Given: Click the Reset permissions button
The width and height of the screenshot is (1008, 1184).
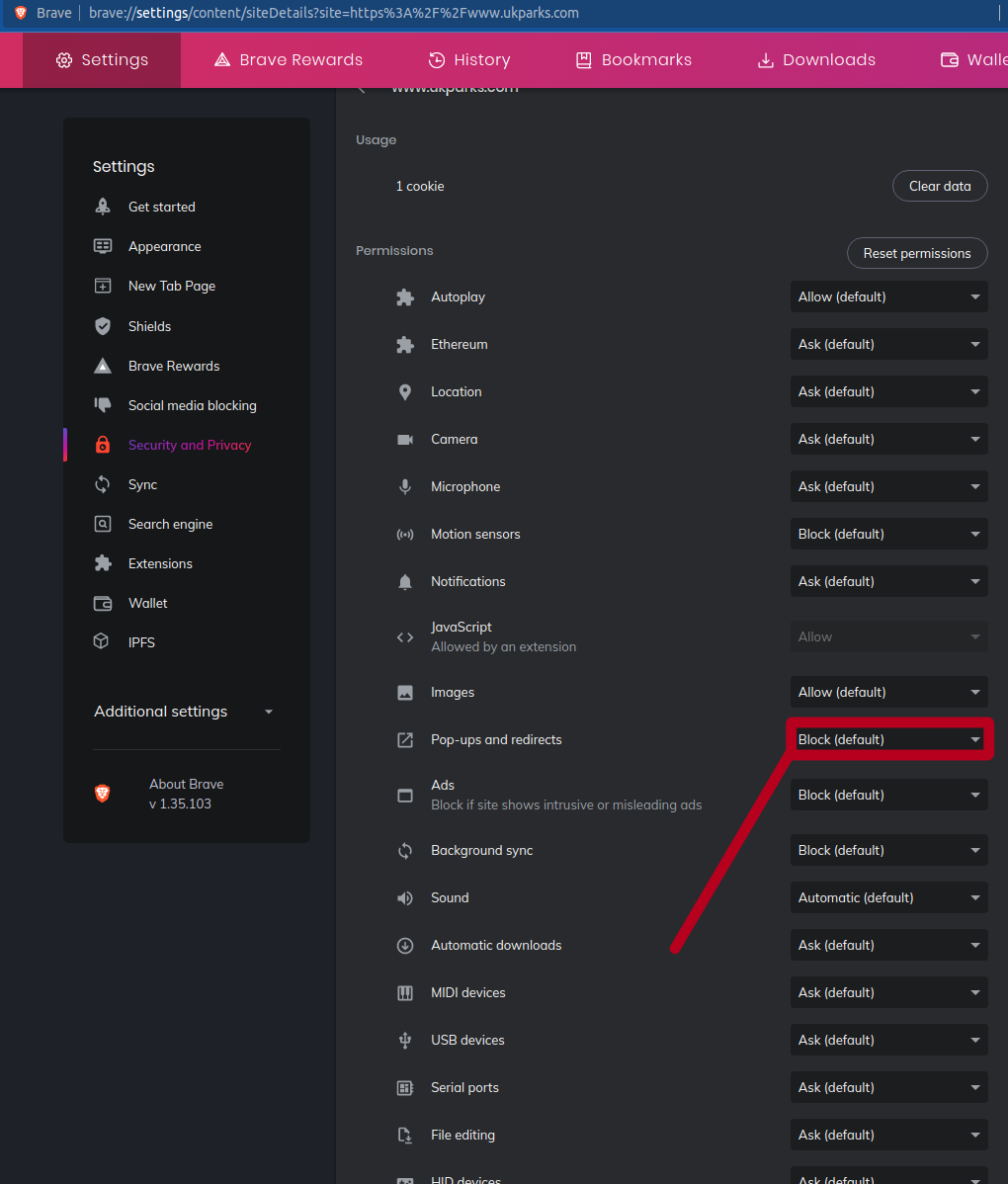Looking at the screenshot, I should click(916, 253).
